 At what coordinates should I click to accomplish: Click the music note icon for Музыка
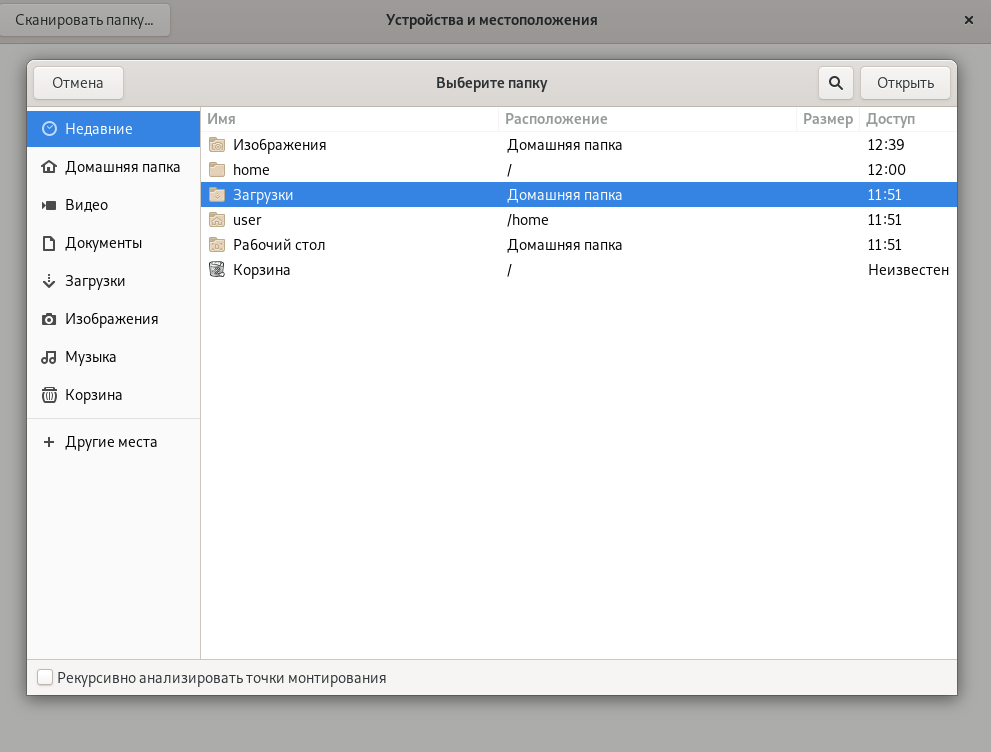pyautogui.click(x=49, y=357)
